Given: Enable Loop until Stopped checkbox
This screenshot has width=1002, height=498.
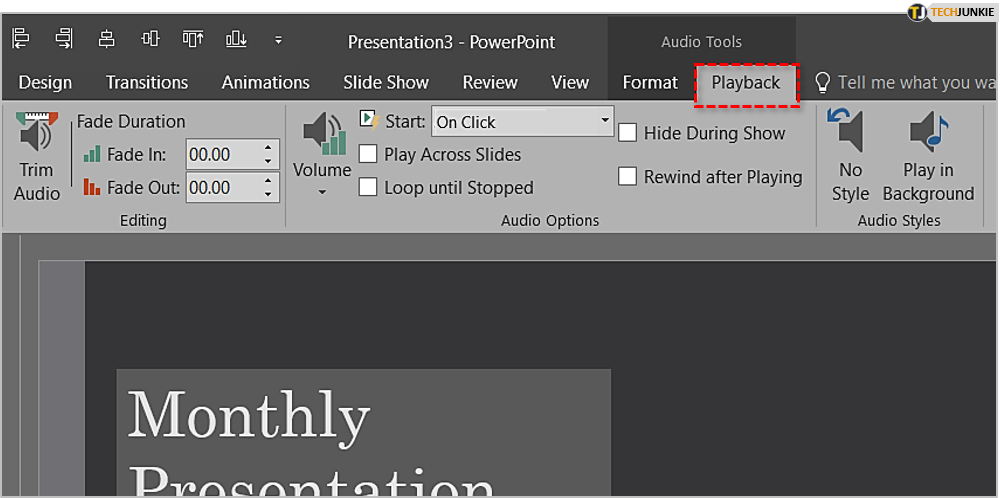Looking at the screenshot, I should point(367,187).
